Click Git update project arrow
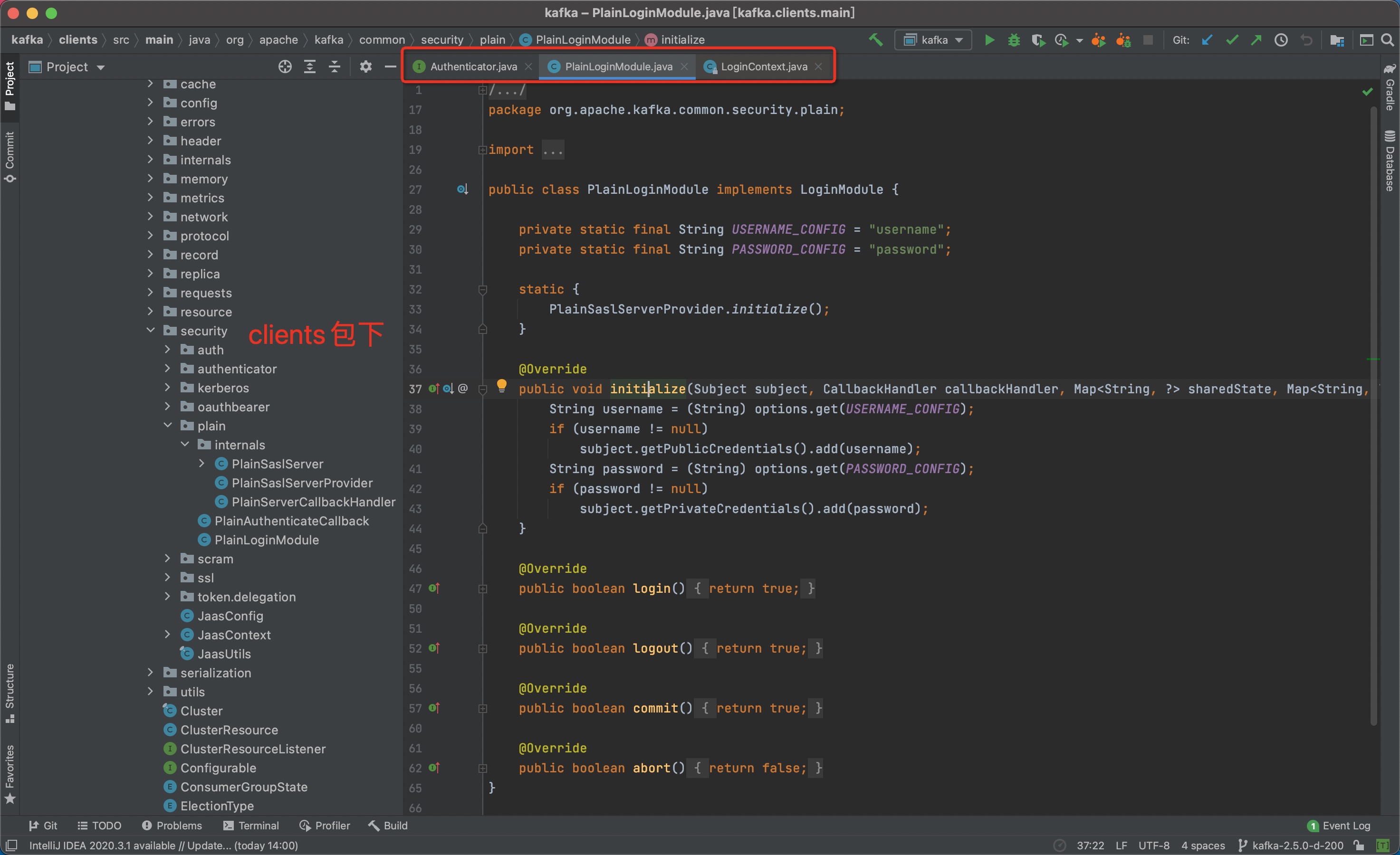 click(1207, 40)
